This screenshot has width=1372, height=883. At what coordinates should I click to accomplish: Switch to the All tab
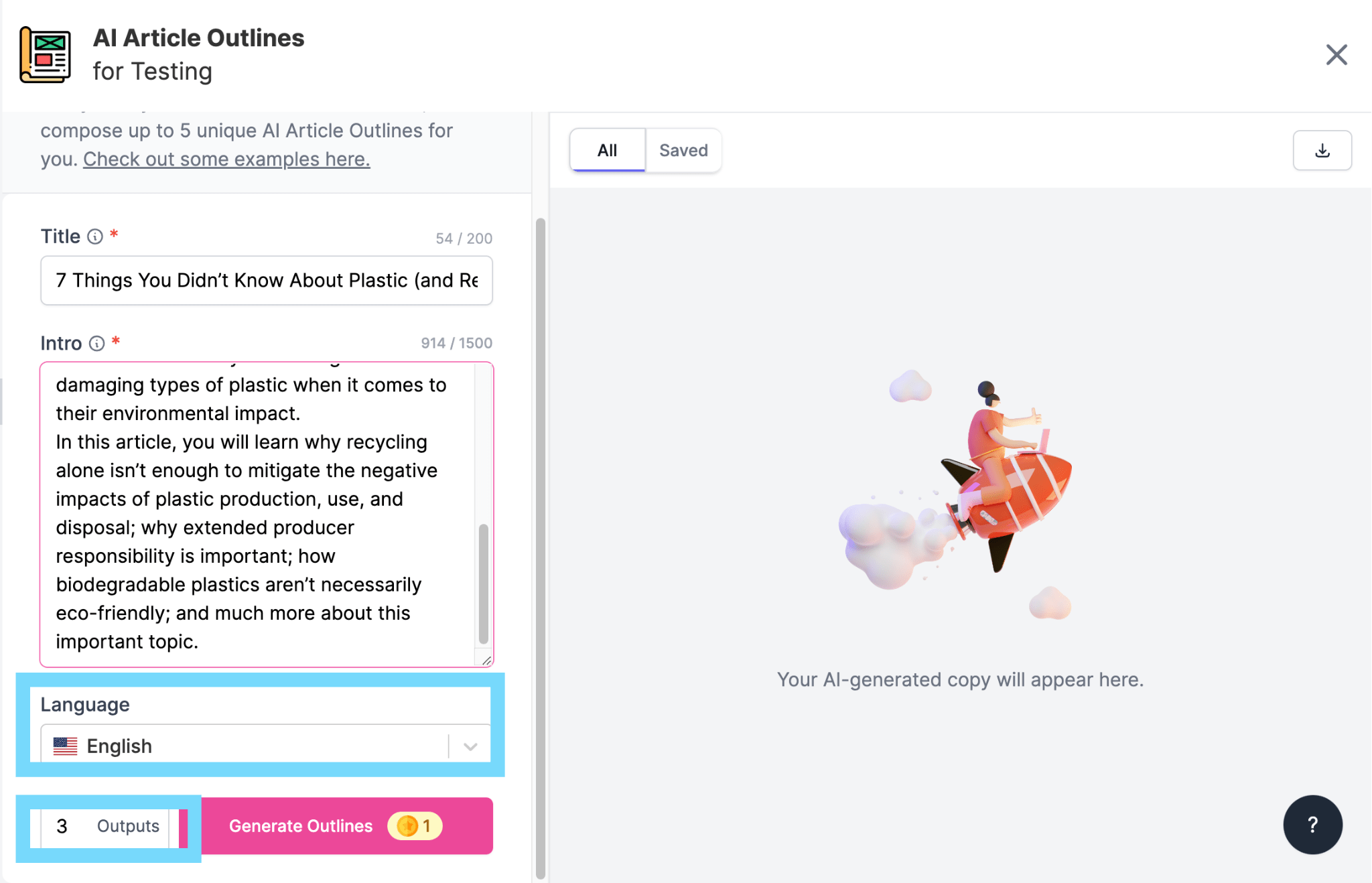[606, 150]
